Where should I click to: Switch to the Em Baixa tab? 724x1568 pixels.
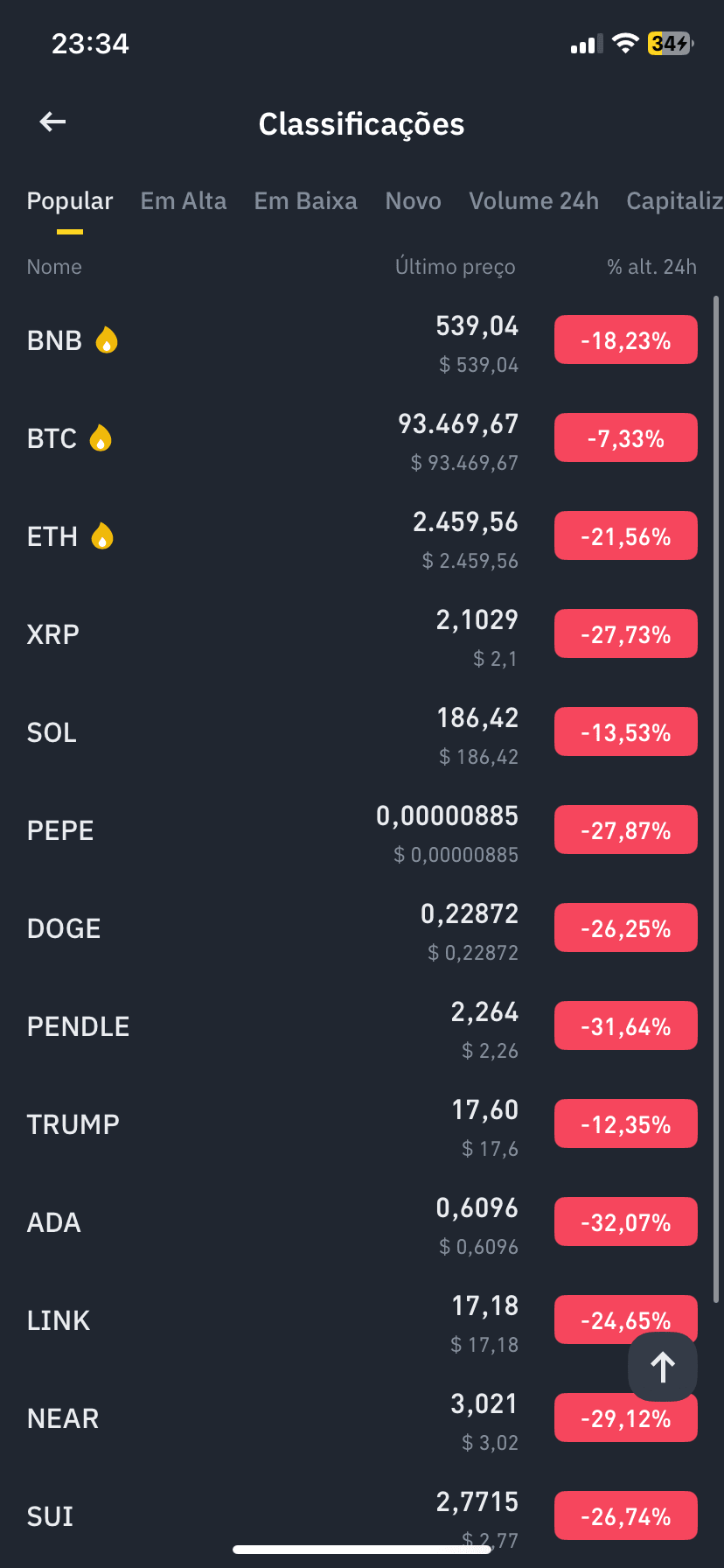coord(306,201)
